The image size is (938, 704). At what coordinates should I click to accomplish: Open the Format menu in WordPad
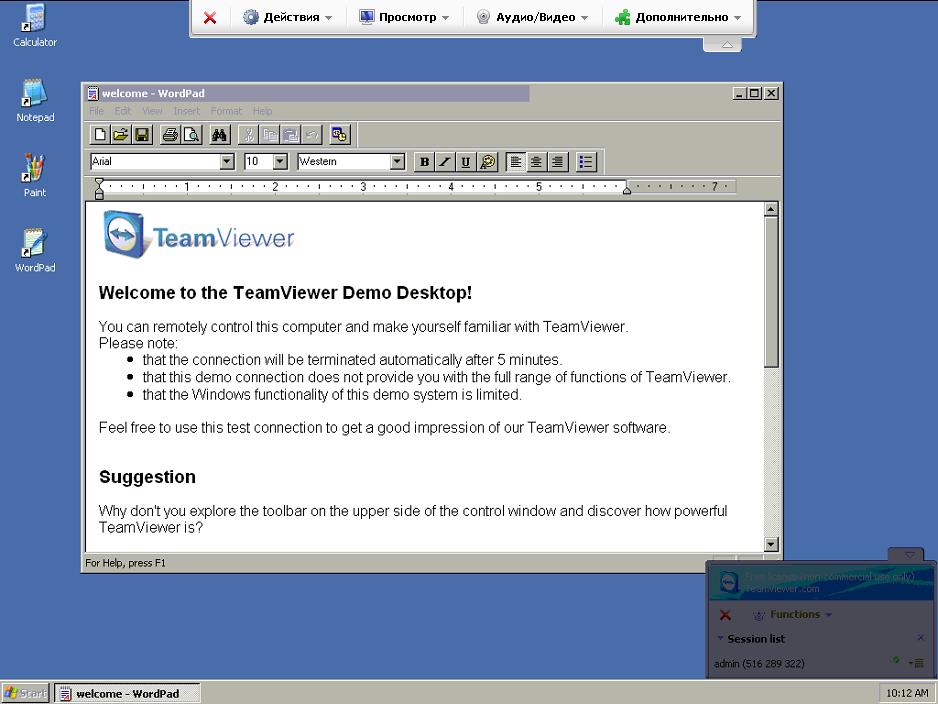tap(226, 111)
